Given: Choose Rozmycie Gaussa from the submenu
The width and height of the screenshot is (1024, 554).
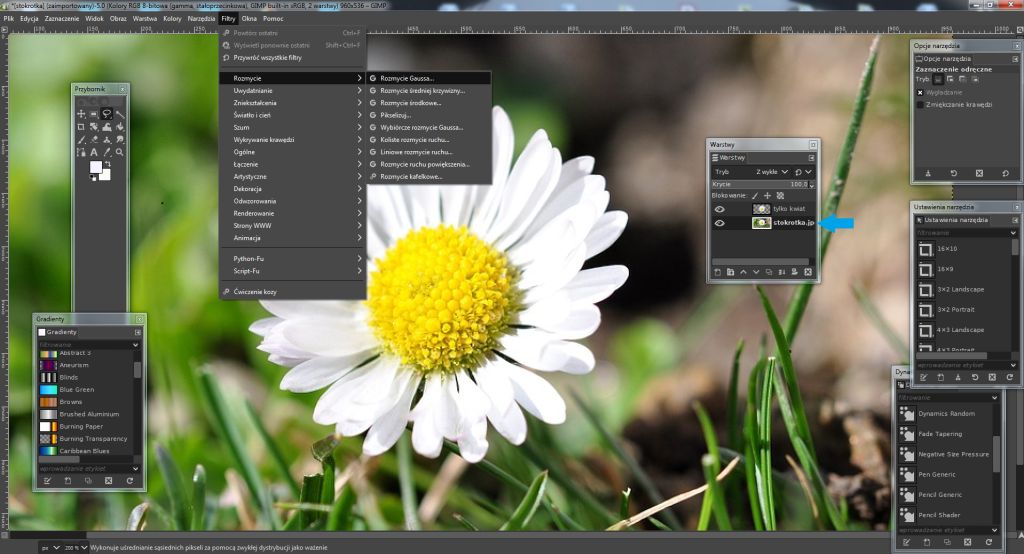Looking at the screenshot, I should [x=428, y=78].
